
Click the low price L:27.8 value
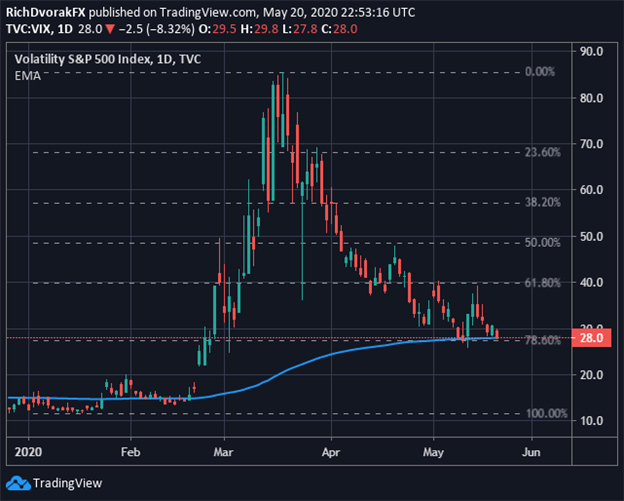point(300,29)
